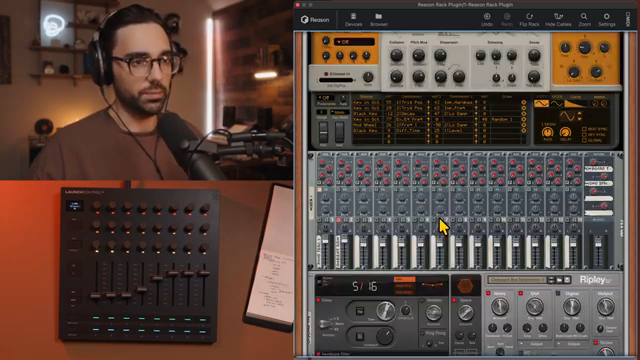640x360 pixels.
Task: Open the Devices panel
Action: point(353,20)
